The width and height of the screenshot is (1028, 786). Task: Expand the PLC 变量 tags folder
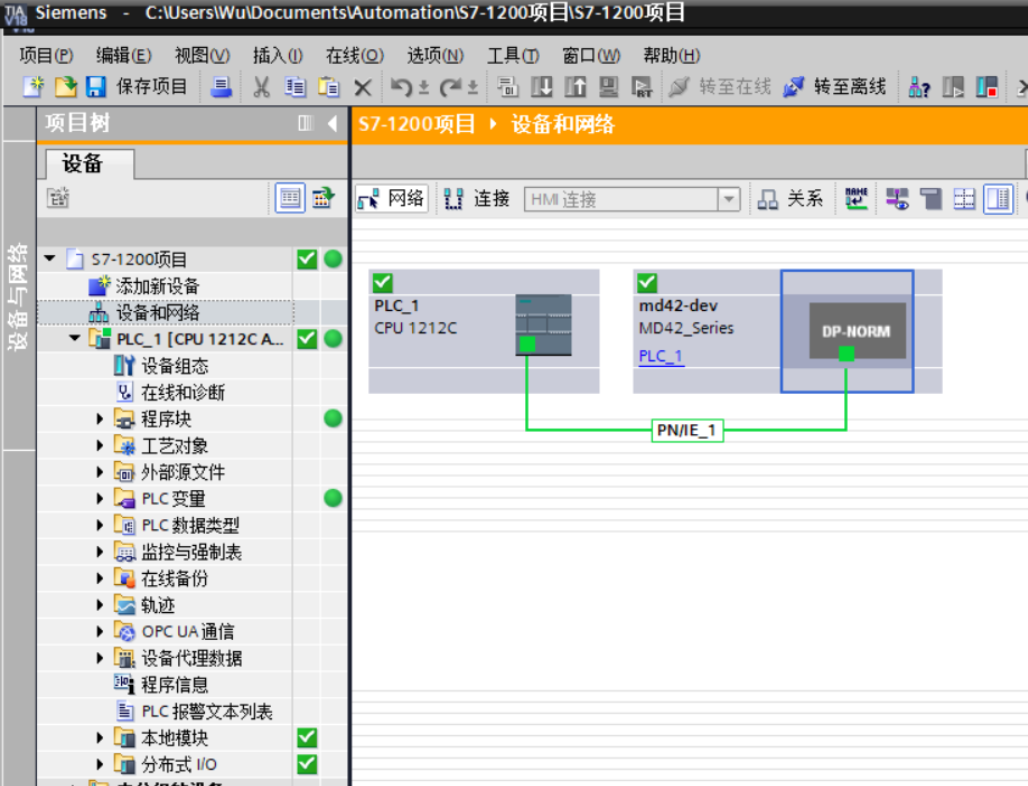(x=100, y=498)
